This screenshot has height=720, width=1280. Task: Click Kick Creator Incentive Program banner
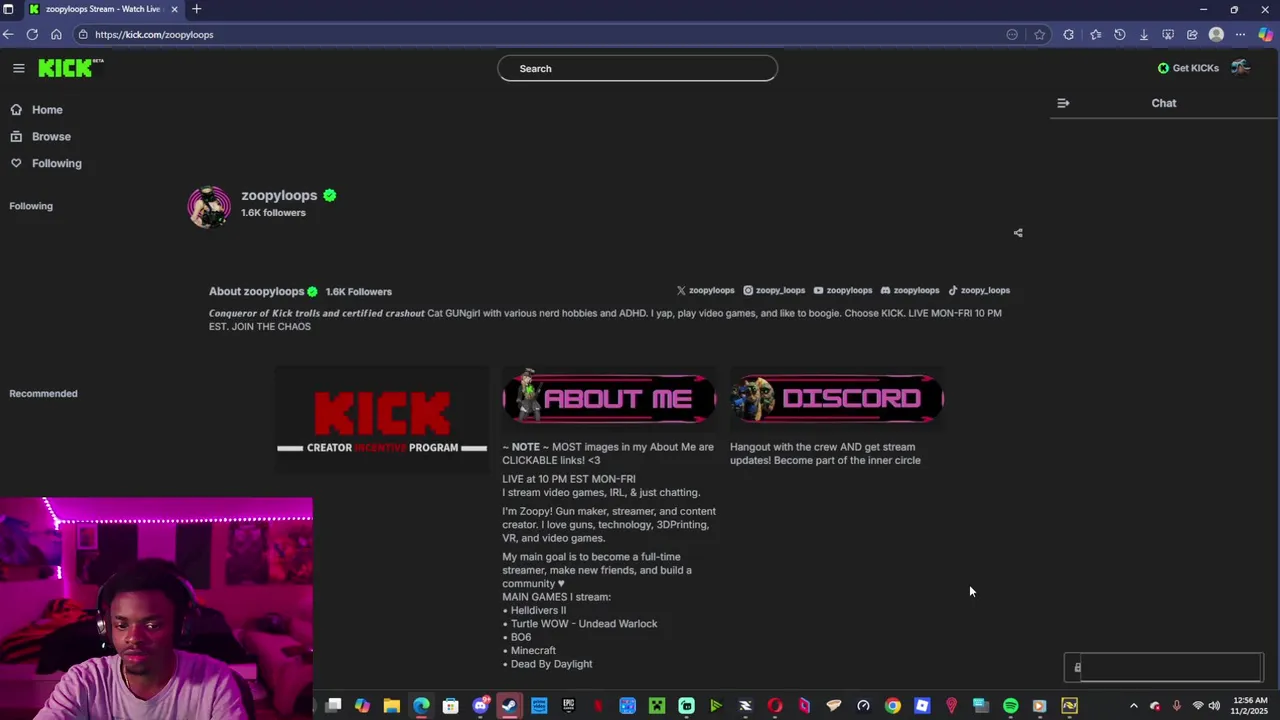click(x=382, y=420)
